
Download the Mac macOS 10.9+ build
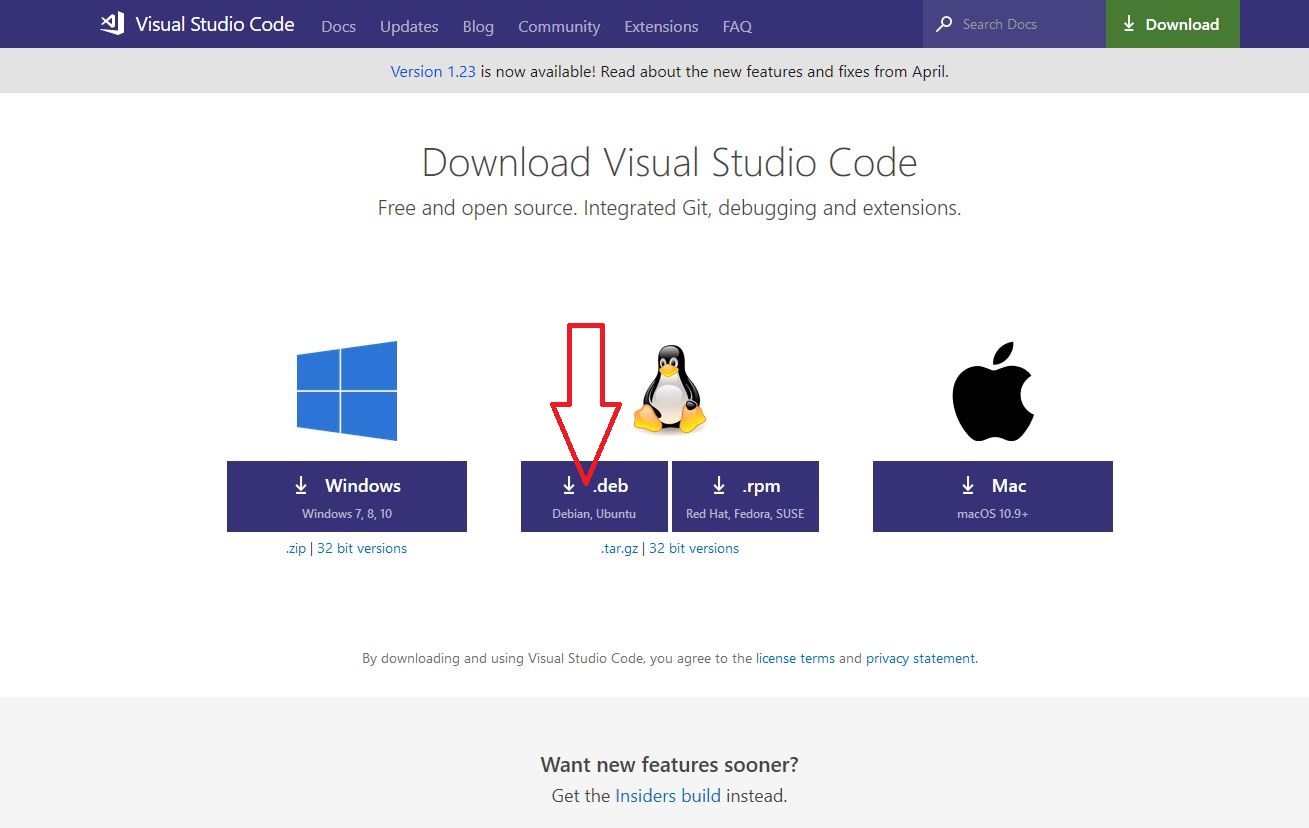click(993, 496)
